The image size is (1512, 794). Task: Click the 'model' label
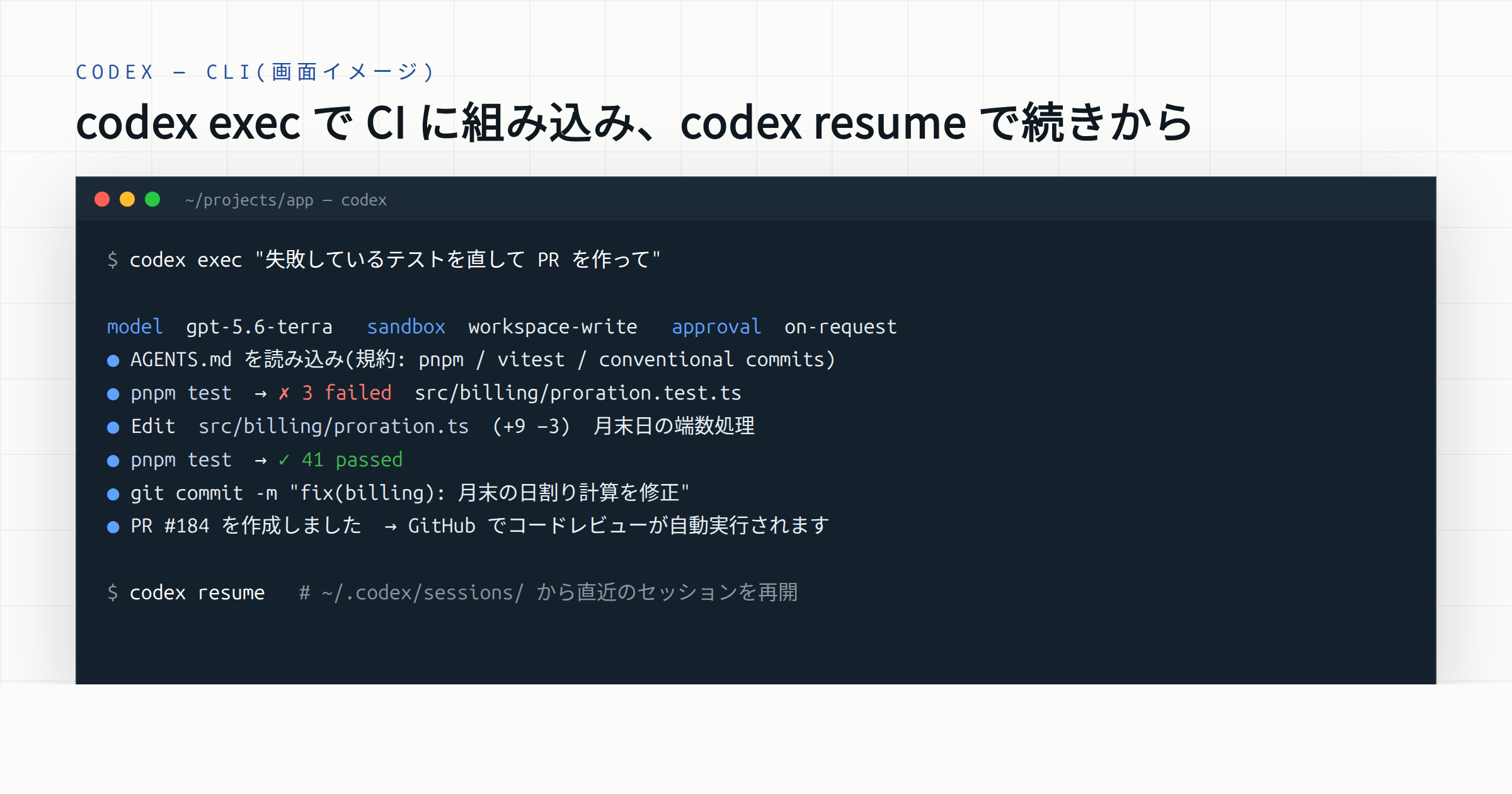(x=135, y=326)
